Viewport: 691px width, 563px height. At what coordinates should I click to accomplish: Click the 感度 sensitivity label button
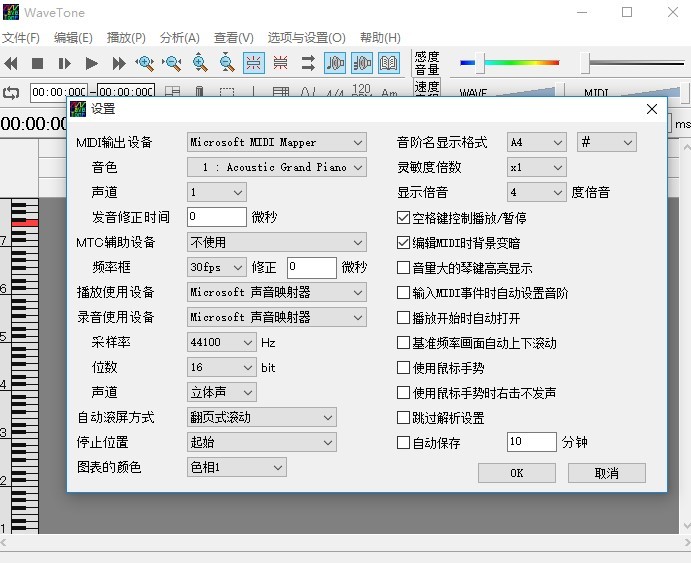click(x=427, y=57)
